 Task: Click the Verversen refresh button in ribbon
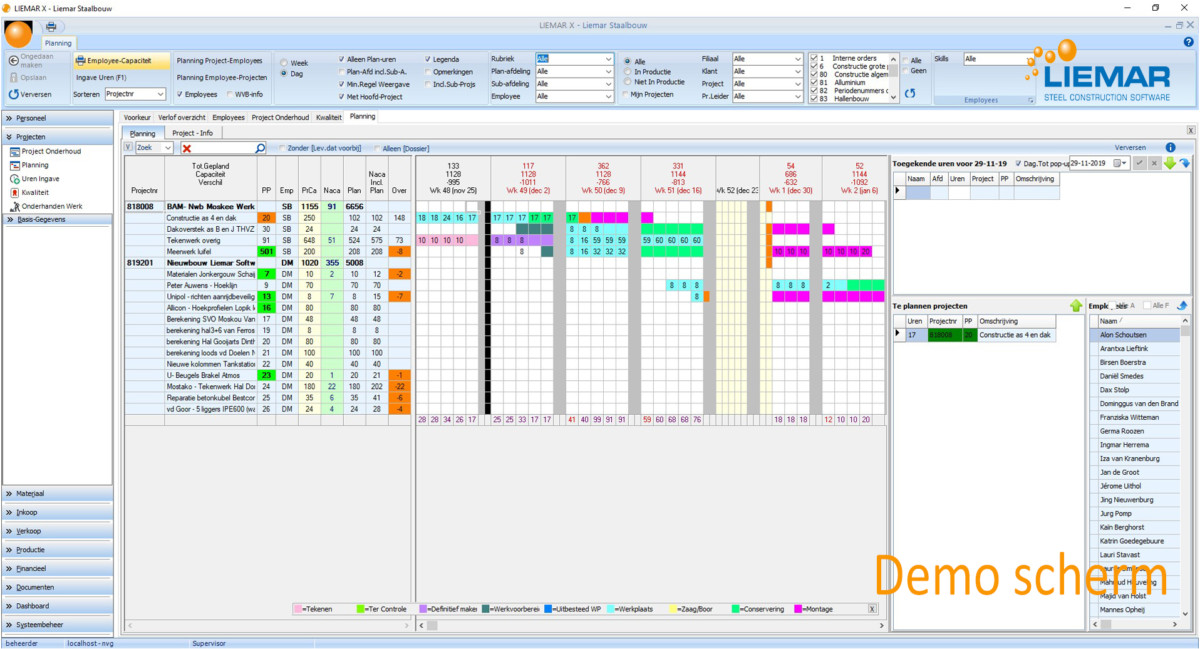(x=30, y=94)
